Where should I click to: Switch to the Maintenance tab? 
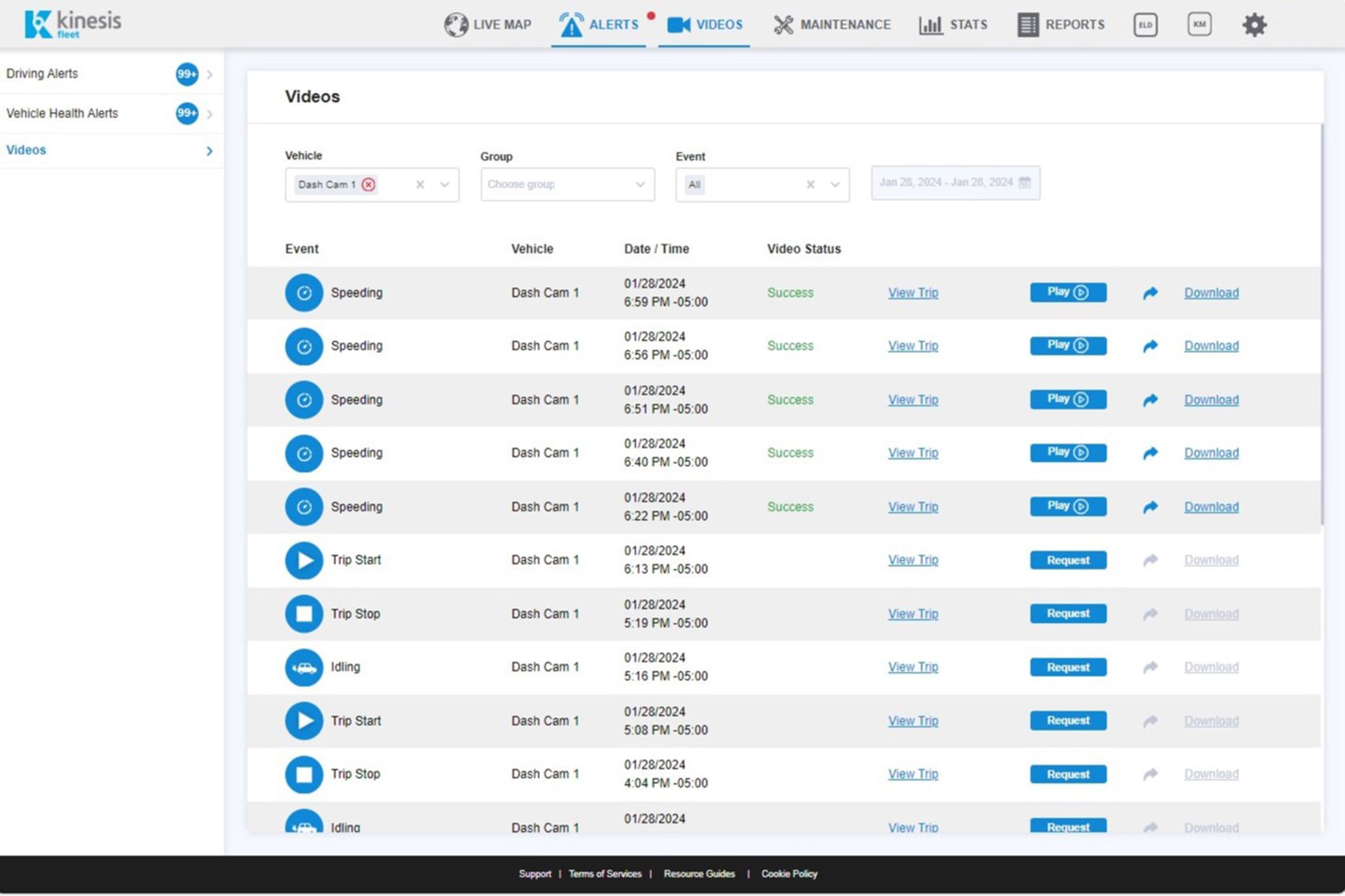point(832,25)
